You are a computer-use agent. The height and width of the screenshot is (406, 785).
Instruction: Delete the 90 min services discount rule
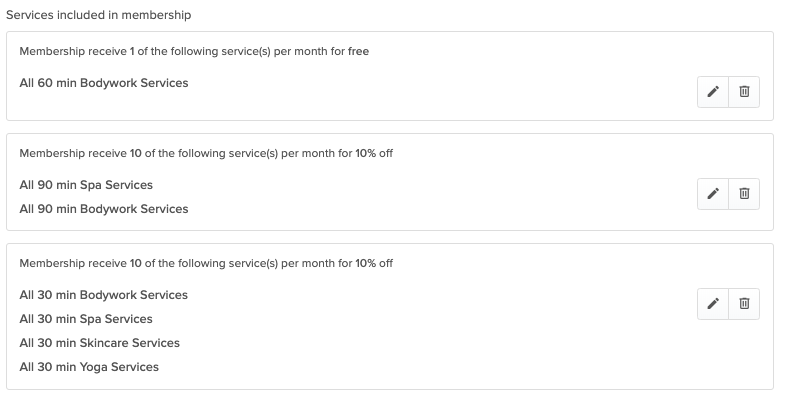pyautogui.click(x=744, y=194)
